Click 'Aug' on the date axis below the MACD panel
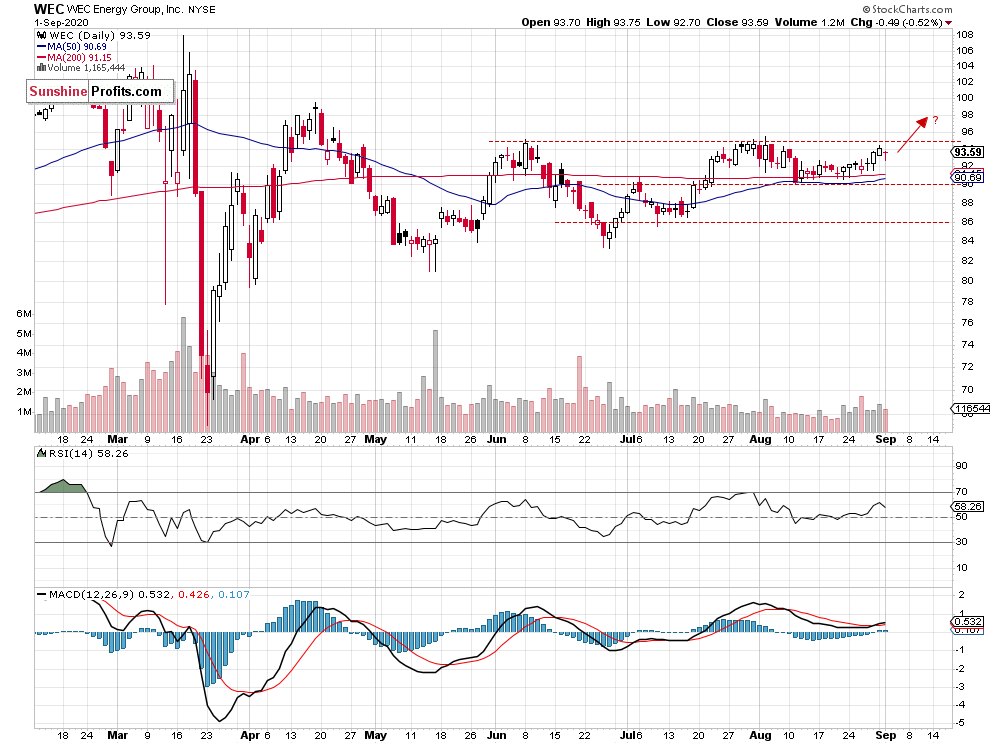Screen dimensions: 990x744 (760, 736)
